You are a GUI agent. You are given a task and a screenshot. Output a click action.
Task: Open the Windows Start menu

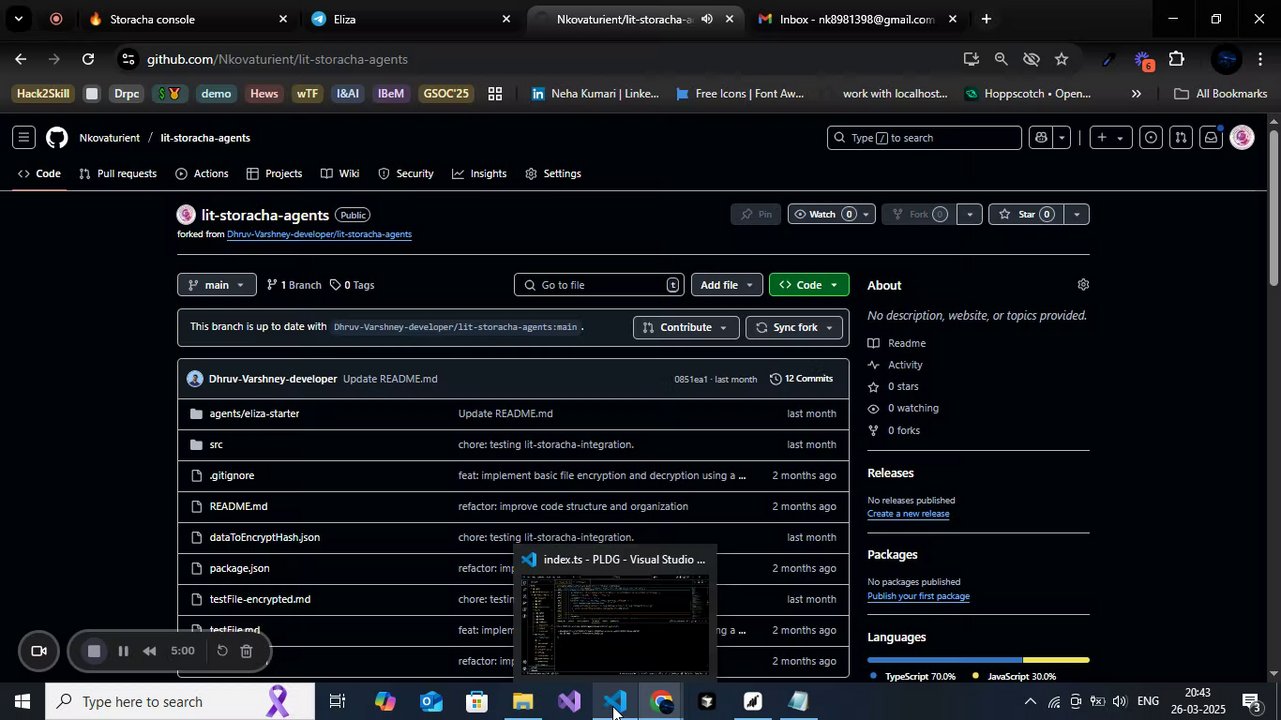[22, 702]
